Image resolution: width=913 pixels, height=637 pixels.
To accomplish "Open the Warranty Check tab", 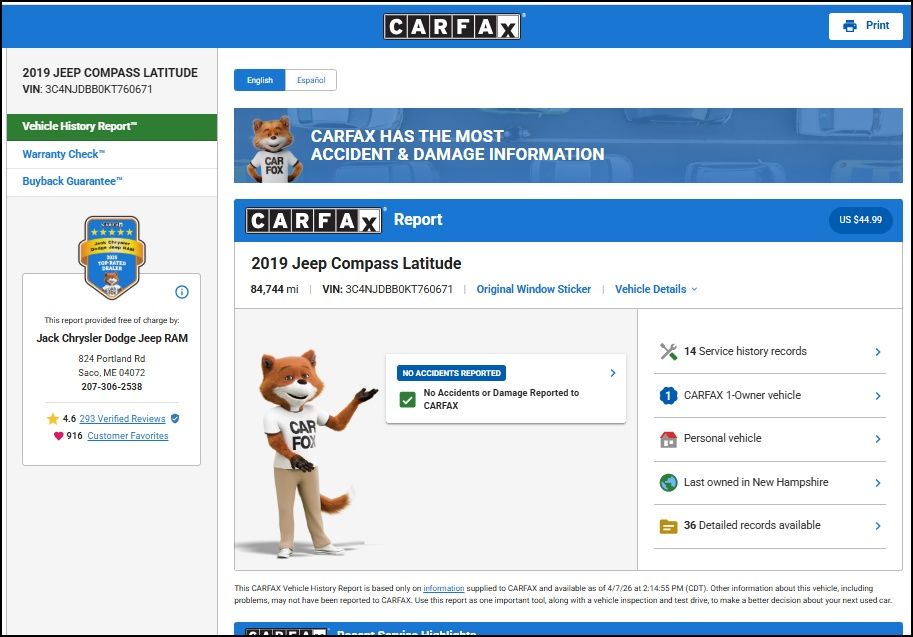I will pyautogui.click(x=64, y=155).
